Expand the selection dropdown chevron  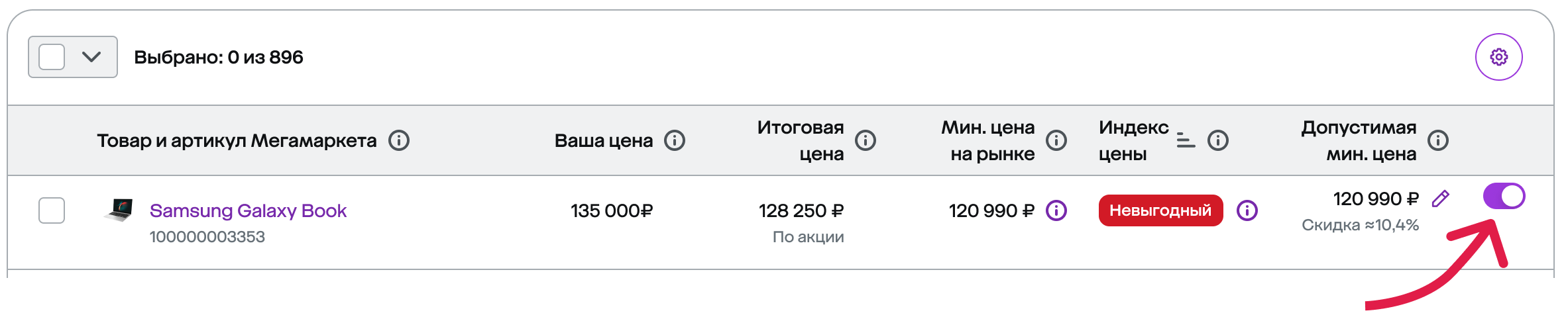(x=91, y=57)
